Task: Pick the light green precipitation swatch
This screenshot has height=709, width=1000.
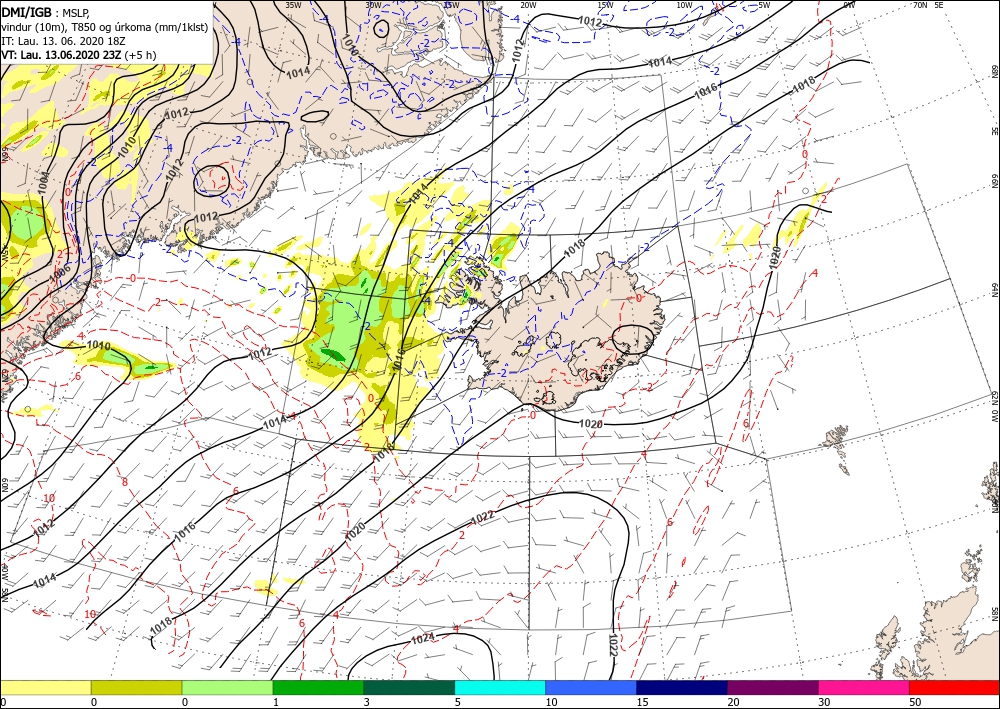Action: 227,687
